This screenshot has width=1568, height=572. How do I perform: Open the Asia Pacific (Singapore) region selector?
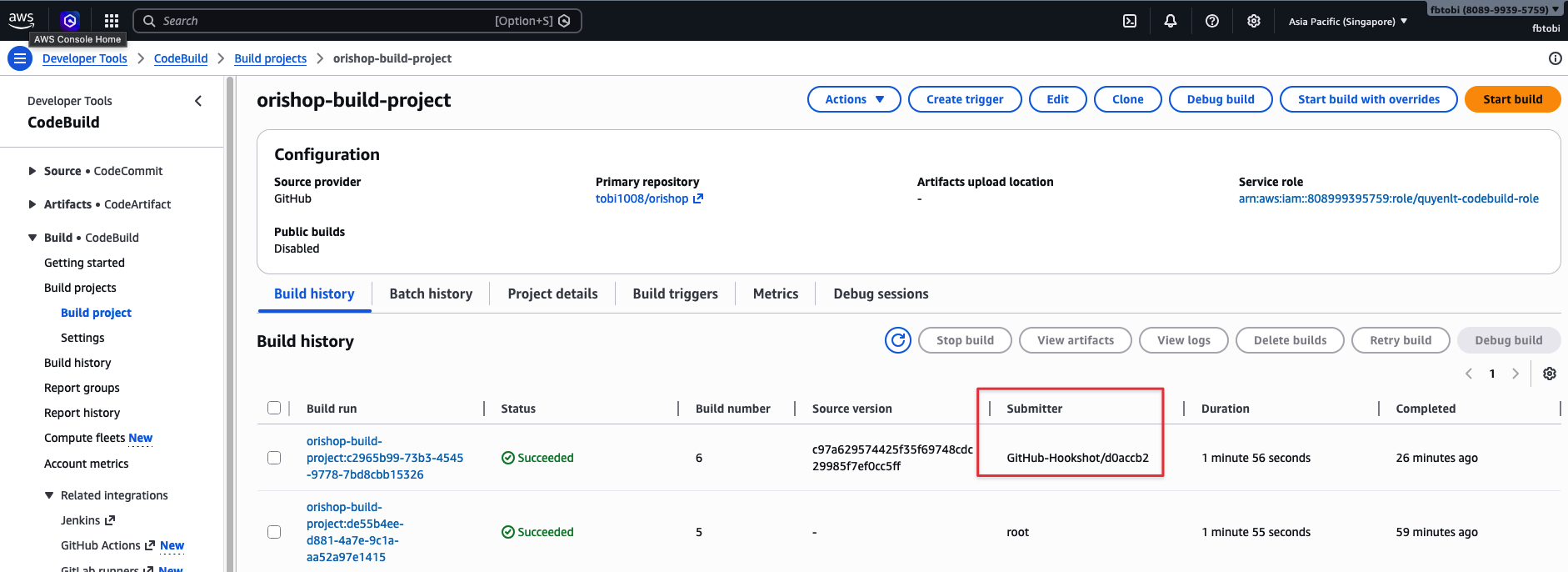[x=1347, y=22]
